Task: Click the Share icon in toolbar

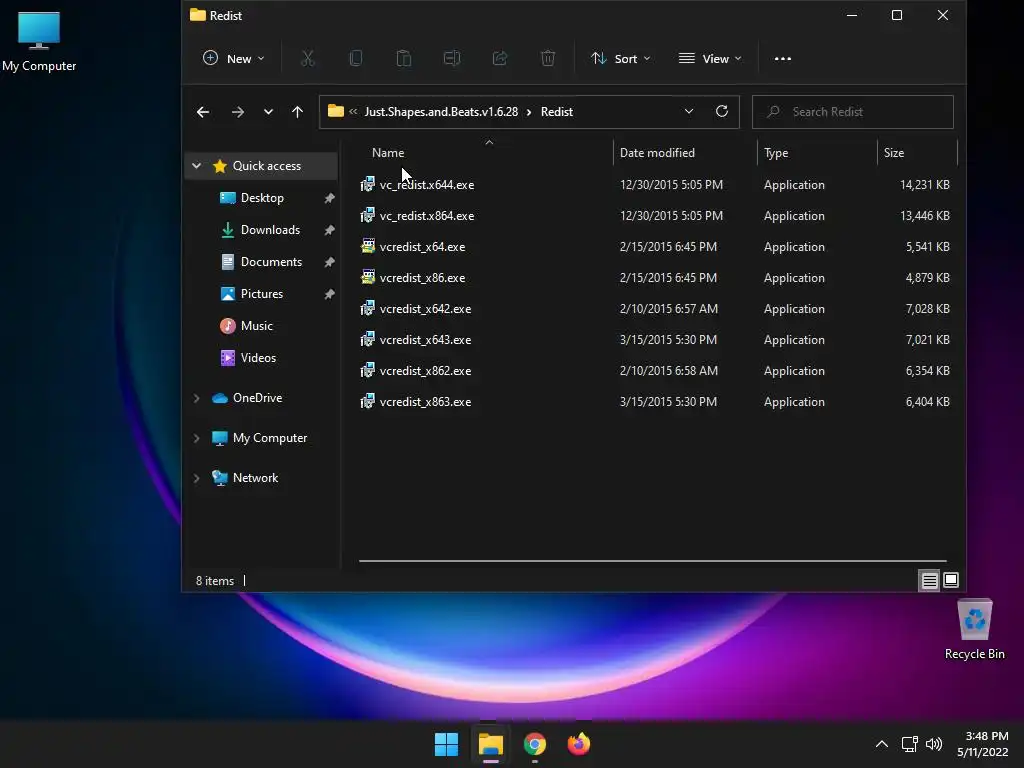Action: (500, 59)
